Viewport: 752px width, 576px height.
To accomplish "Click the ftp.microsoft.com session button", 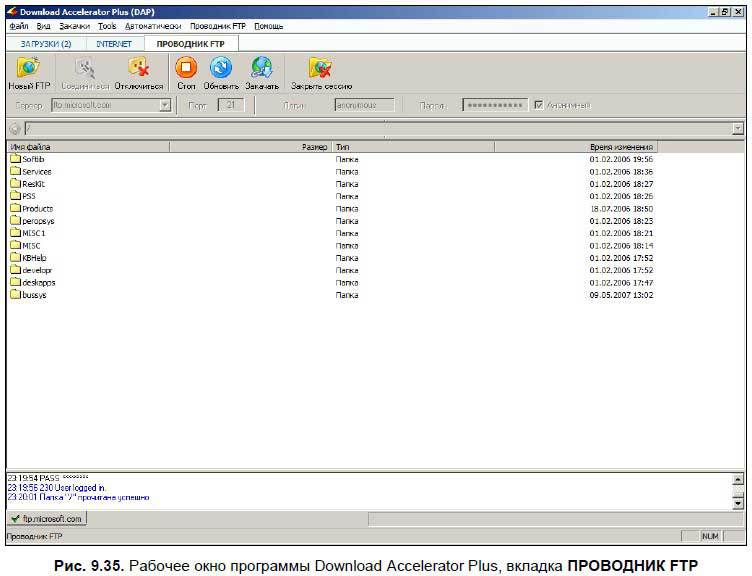I will [47, 519].
